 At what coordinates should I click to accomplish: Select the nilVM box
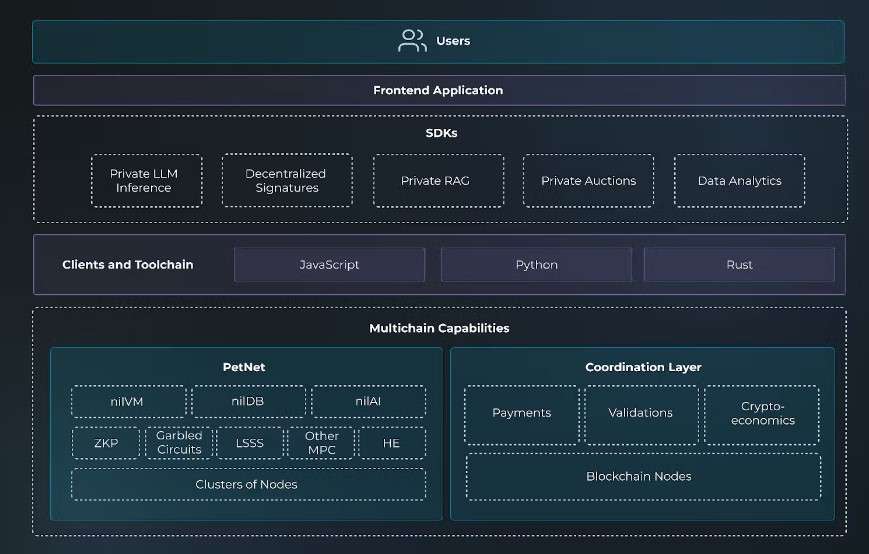129,401
